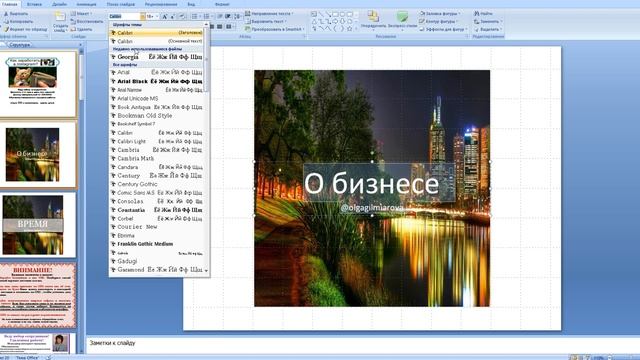Click the Decrease Font Size icon

(x=173, y=16)
